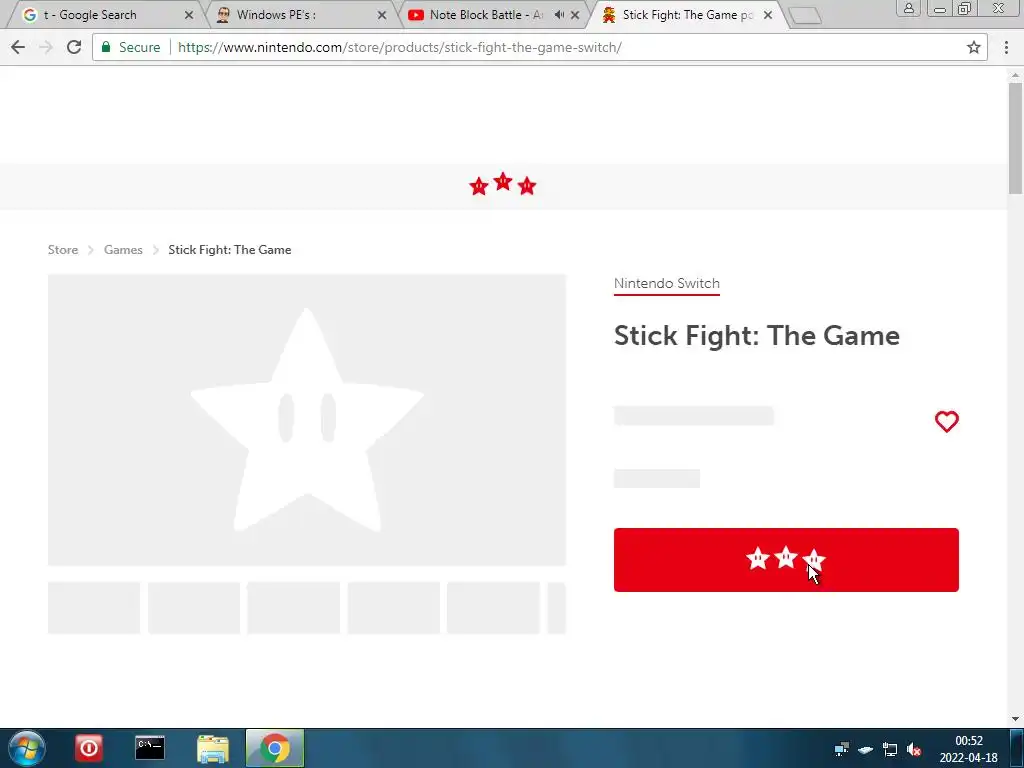Open Windows Explorer folder taskbar icon

click(213, 749)
